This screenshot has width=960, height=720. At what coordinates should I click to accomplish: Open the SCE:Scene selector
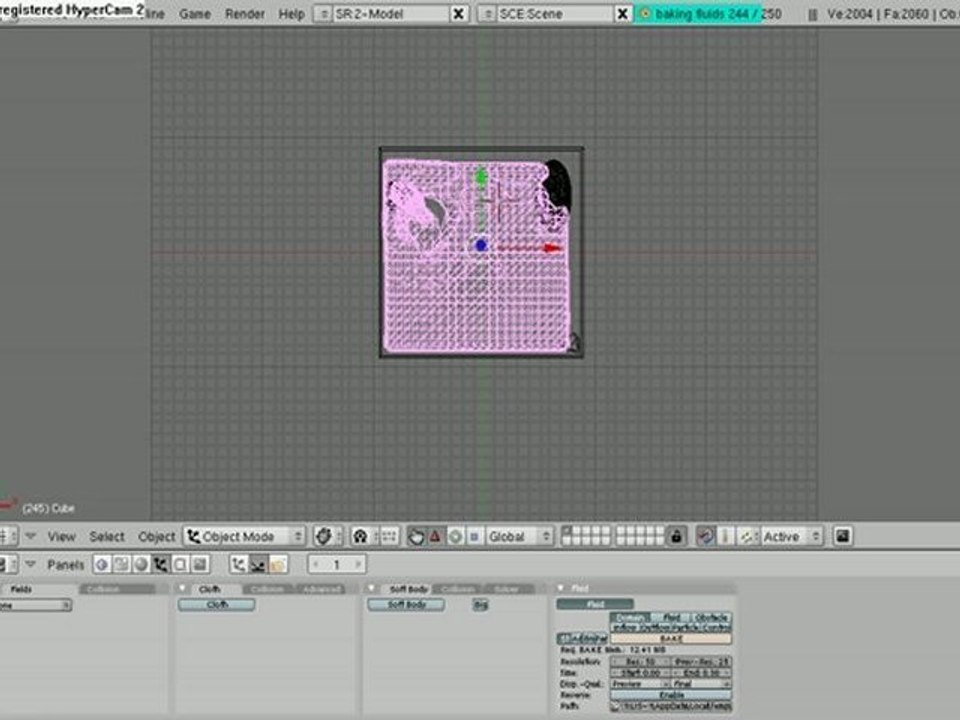(487, 13)
